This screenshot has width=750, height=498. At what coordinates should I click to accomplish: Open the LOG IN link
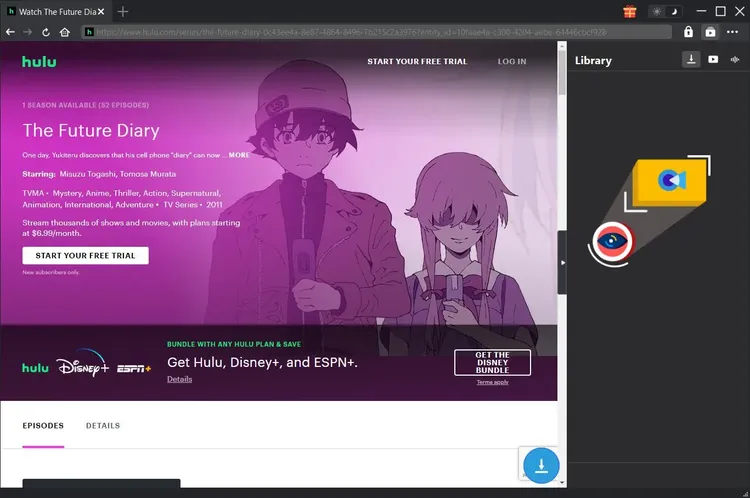(512, 62)
